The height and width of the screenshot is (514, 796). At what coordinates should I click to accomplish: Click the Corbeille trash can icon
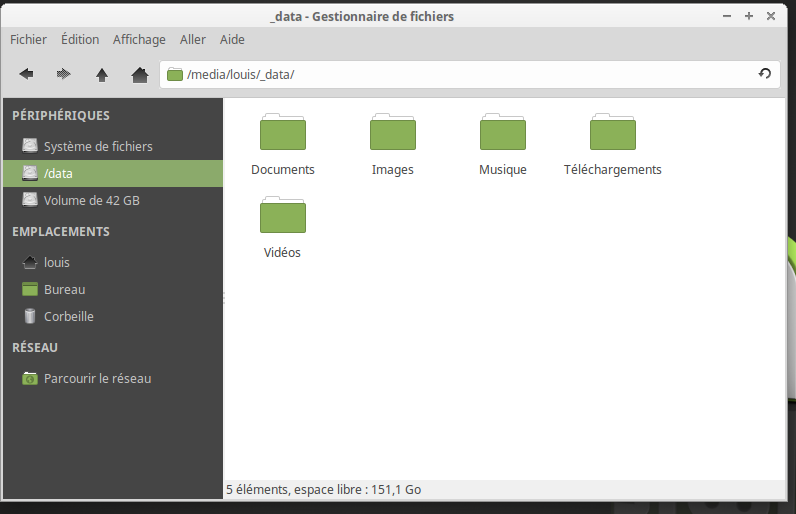click(30, 316)
